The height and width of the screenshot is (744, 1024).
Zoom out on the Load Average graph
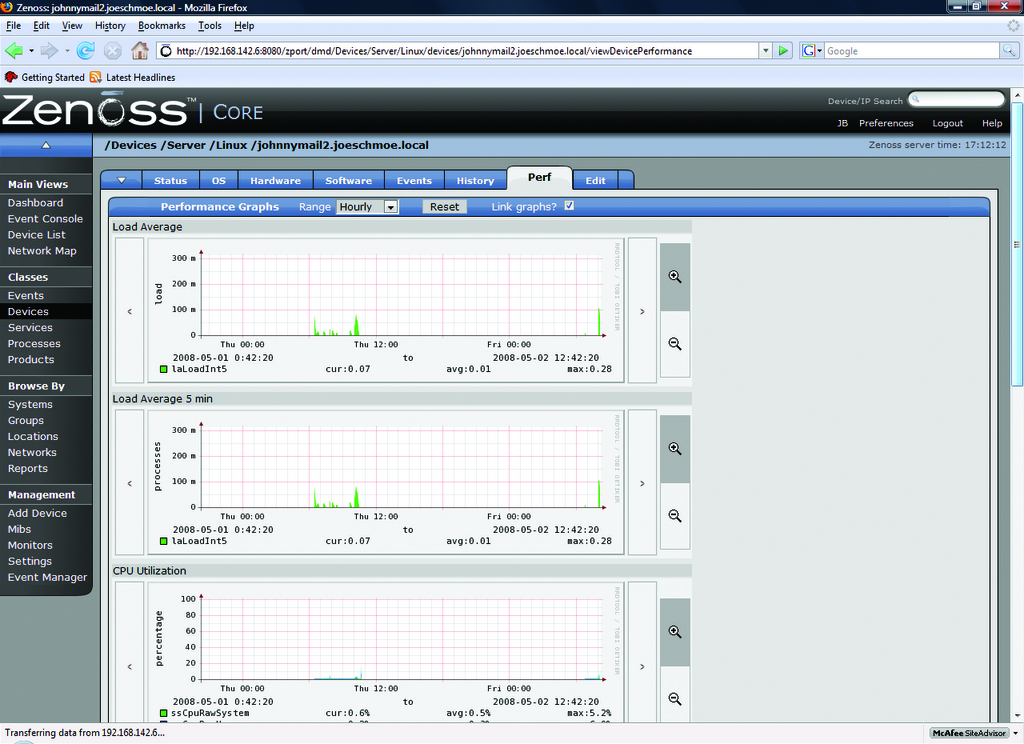[675, 343]
